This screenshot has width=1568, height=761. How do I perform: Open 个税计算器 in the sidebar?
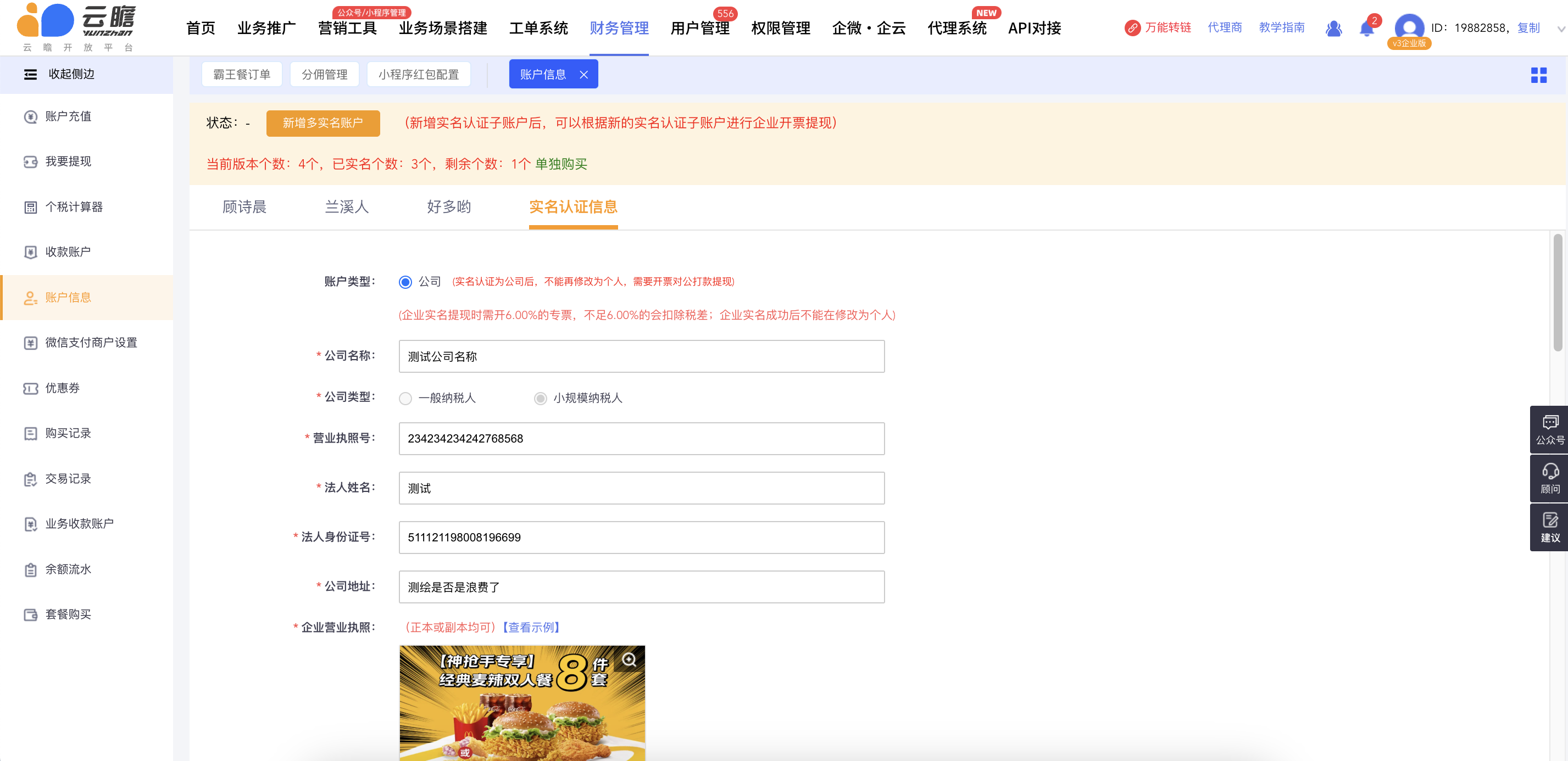point(74,207)
